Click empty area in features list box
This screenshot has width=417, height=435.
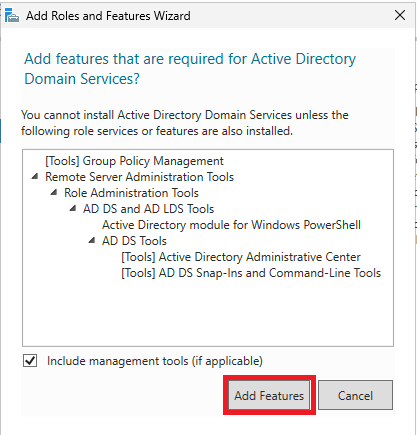click(208, 313)
